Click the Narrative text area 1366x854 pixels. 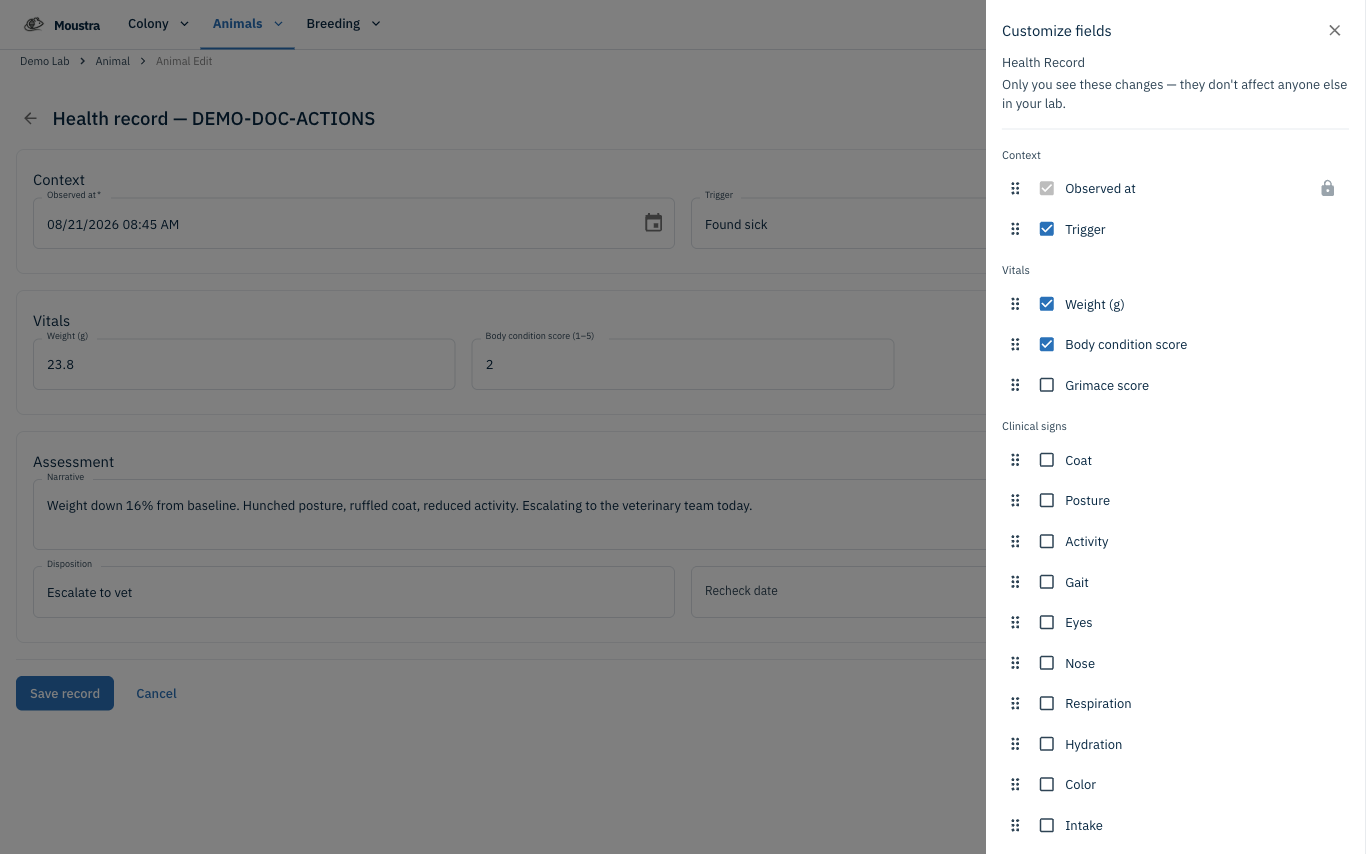click(510, 514)
